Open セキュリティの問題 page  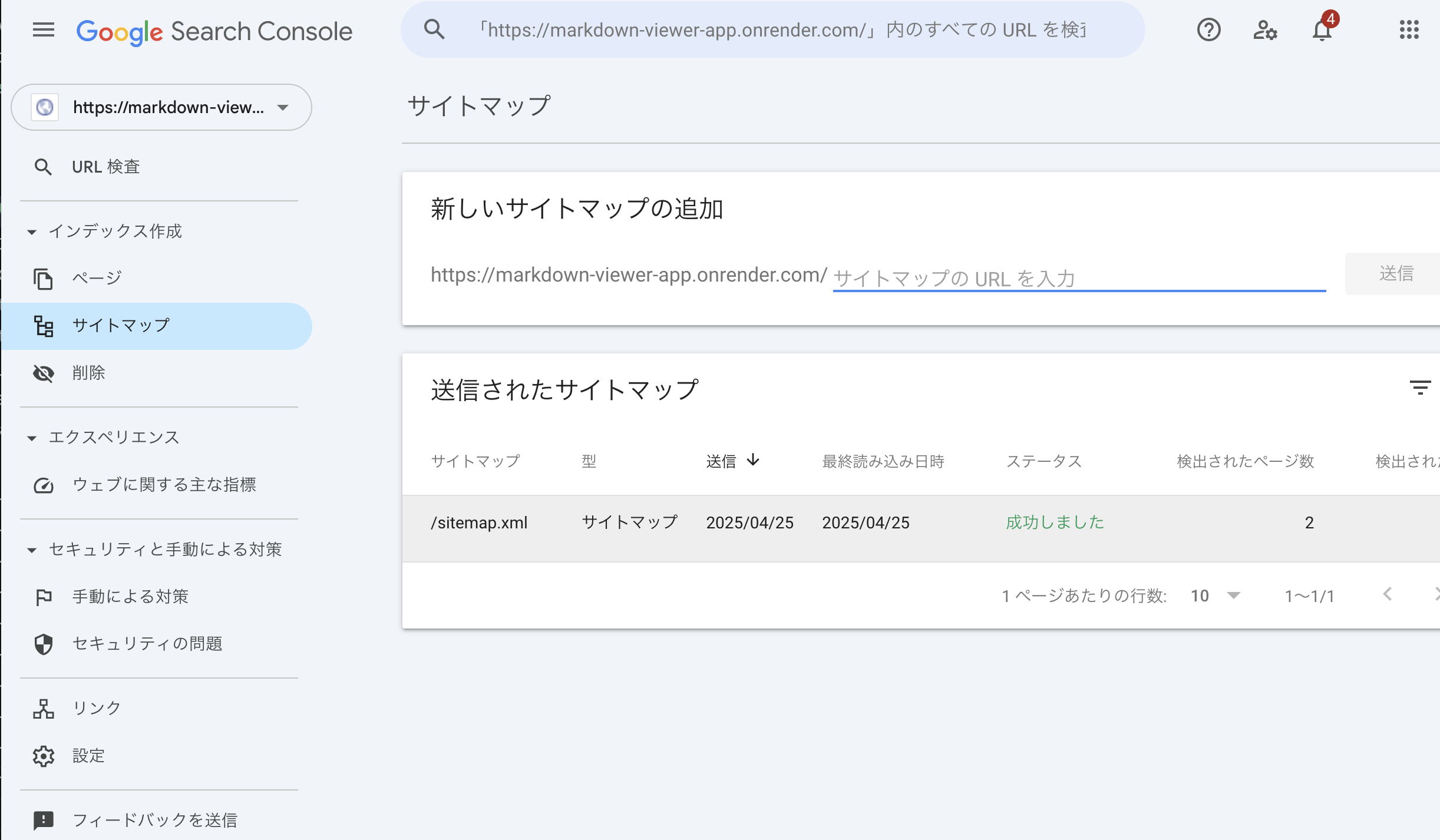157,644
